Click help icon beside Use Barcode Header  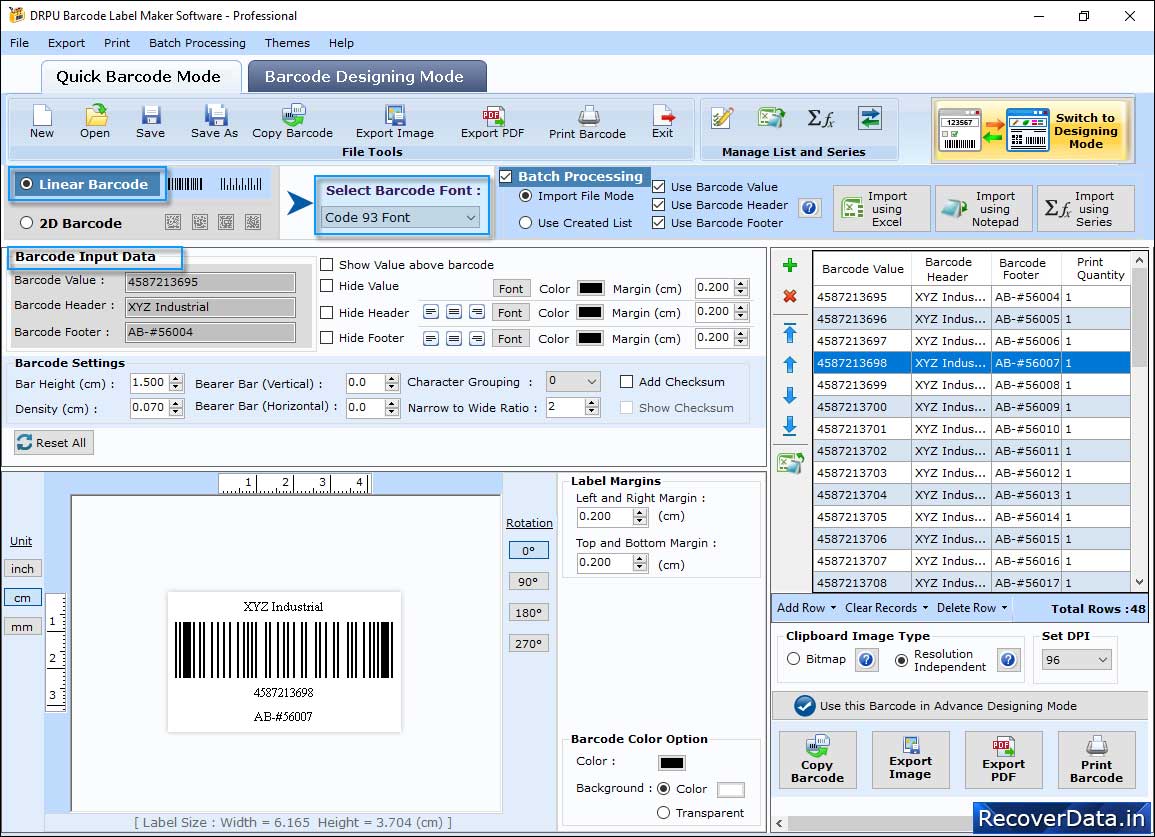click(809, 208)
